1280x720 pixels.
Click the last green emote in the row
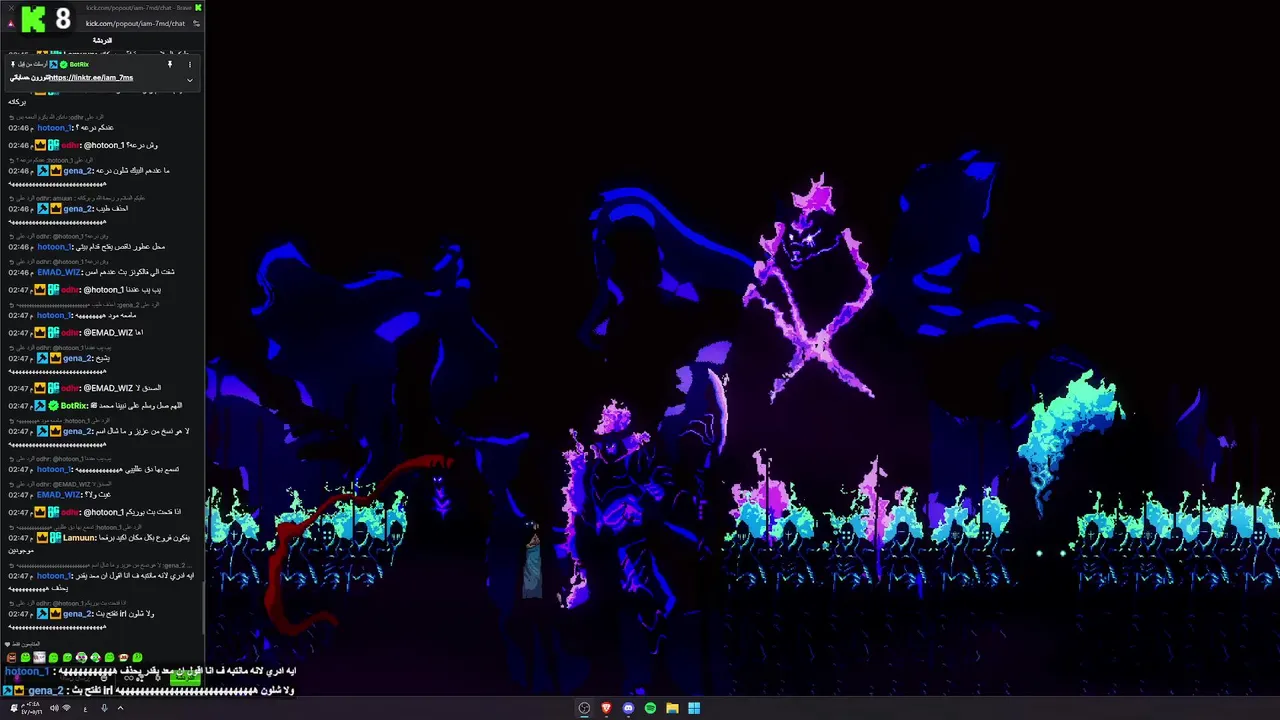[x=137, y=657]
